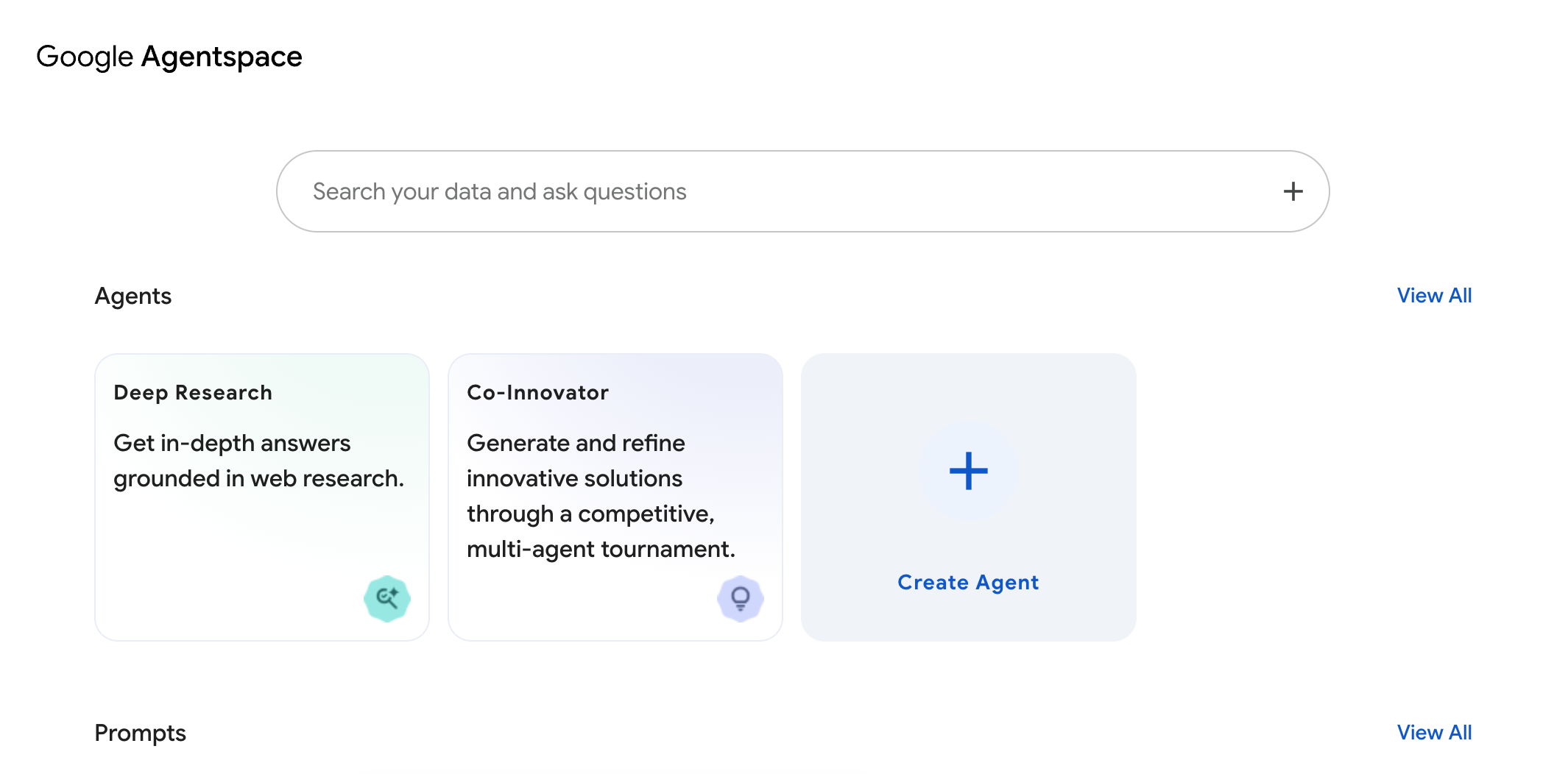Select the Agents section heading
The image size is (1568, 774).
coord(133,295)
